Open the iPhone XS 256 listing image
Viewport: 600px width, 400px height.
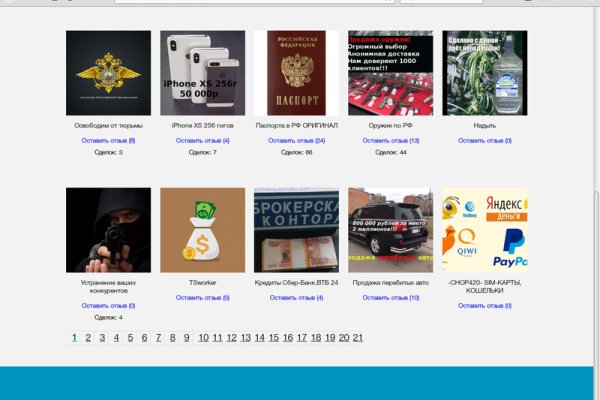(x=202, y=73)
